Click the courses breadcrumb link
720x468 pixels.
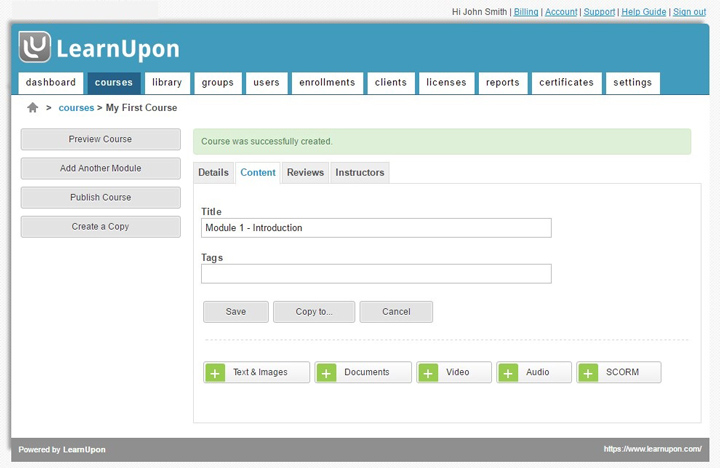tap(76, 108)
